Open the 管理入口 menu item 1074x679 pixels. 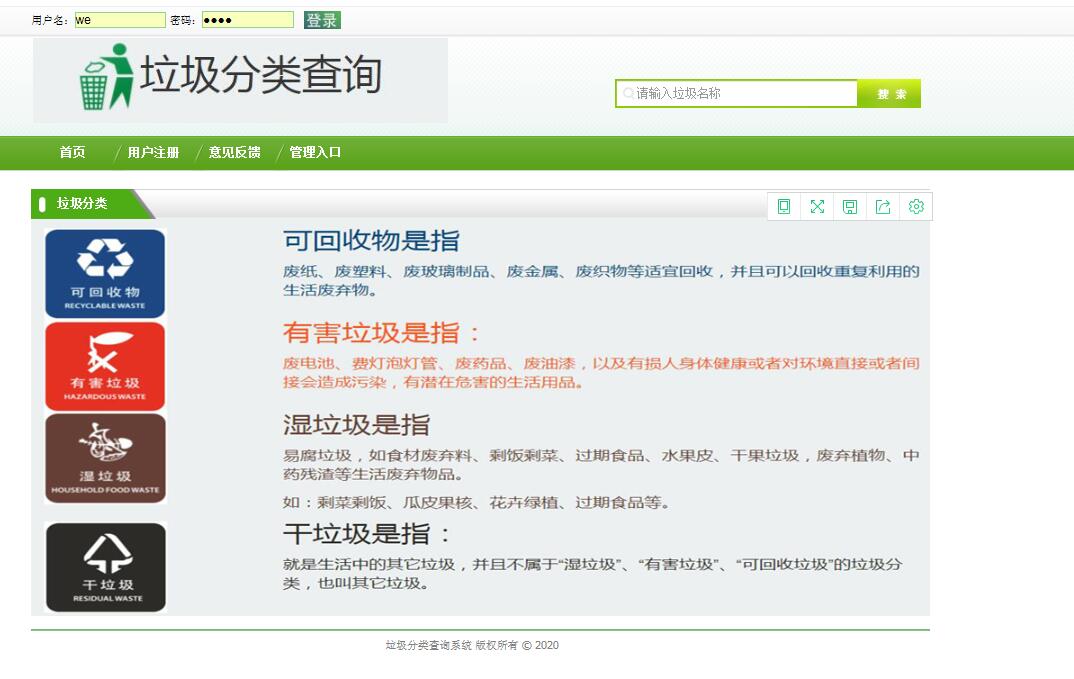click(x=315, y=152)
